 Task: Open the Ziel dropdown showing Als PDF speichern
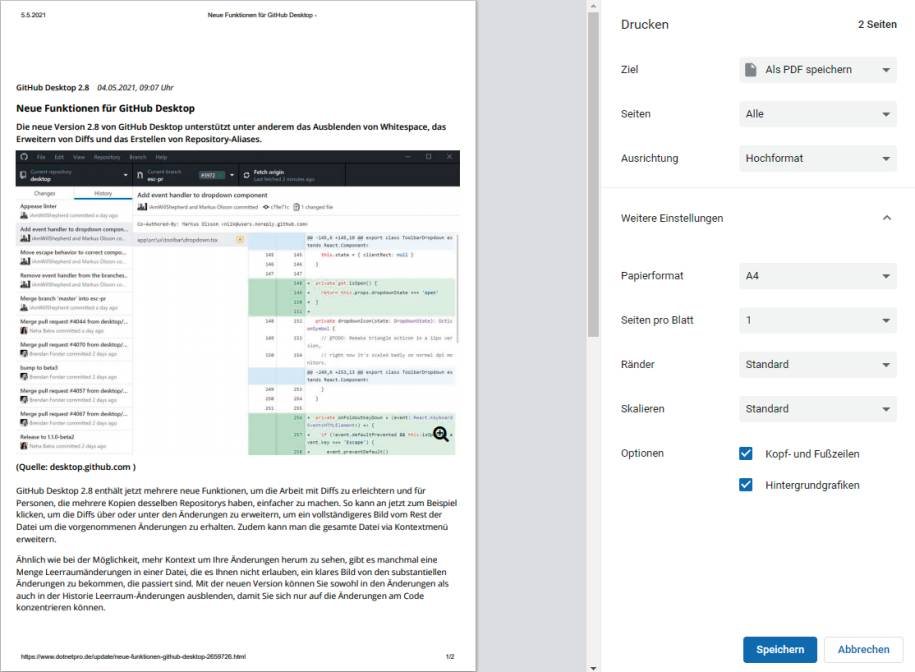(818, 69)
